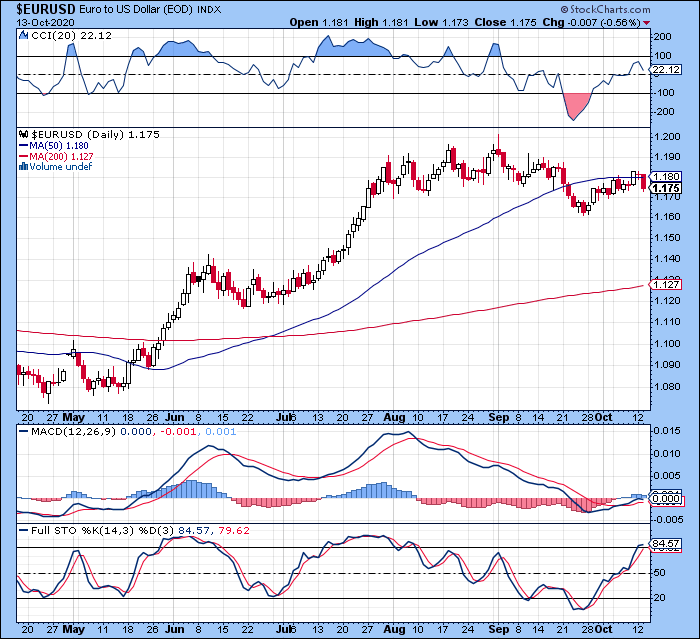The width and height of the screenshot is (700, 639).
Task: Click the candlestick icon beside $EURUSD (Daily)
Action: [24, 134]
